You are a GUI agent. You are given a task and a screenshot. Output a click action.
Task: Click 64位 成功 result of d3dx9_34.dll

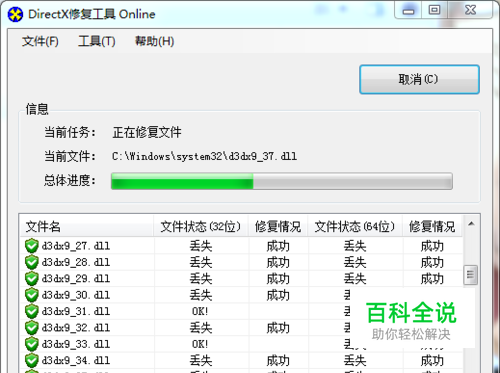[x=432, y=360]
